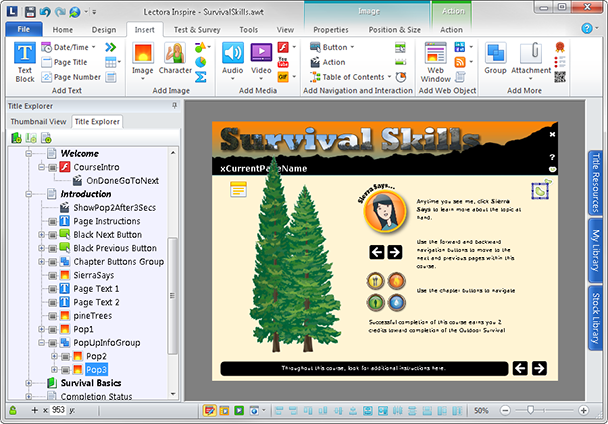Open the Title Resources side panel
This screenshot has width=608, height=424.
tap(596, 182)
